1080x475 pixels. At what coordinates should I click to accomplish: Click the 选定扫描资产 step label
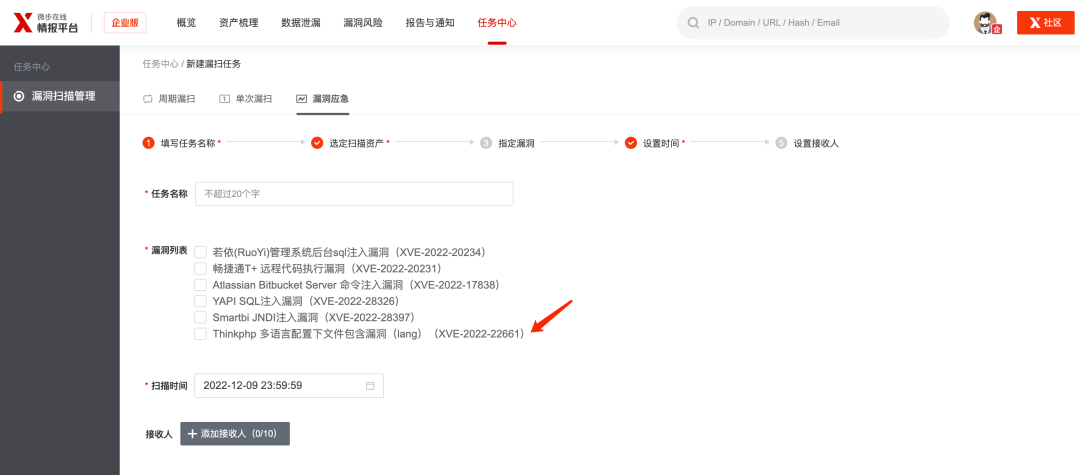pos(357,143)
